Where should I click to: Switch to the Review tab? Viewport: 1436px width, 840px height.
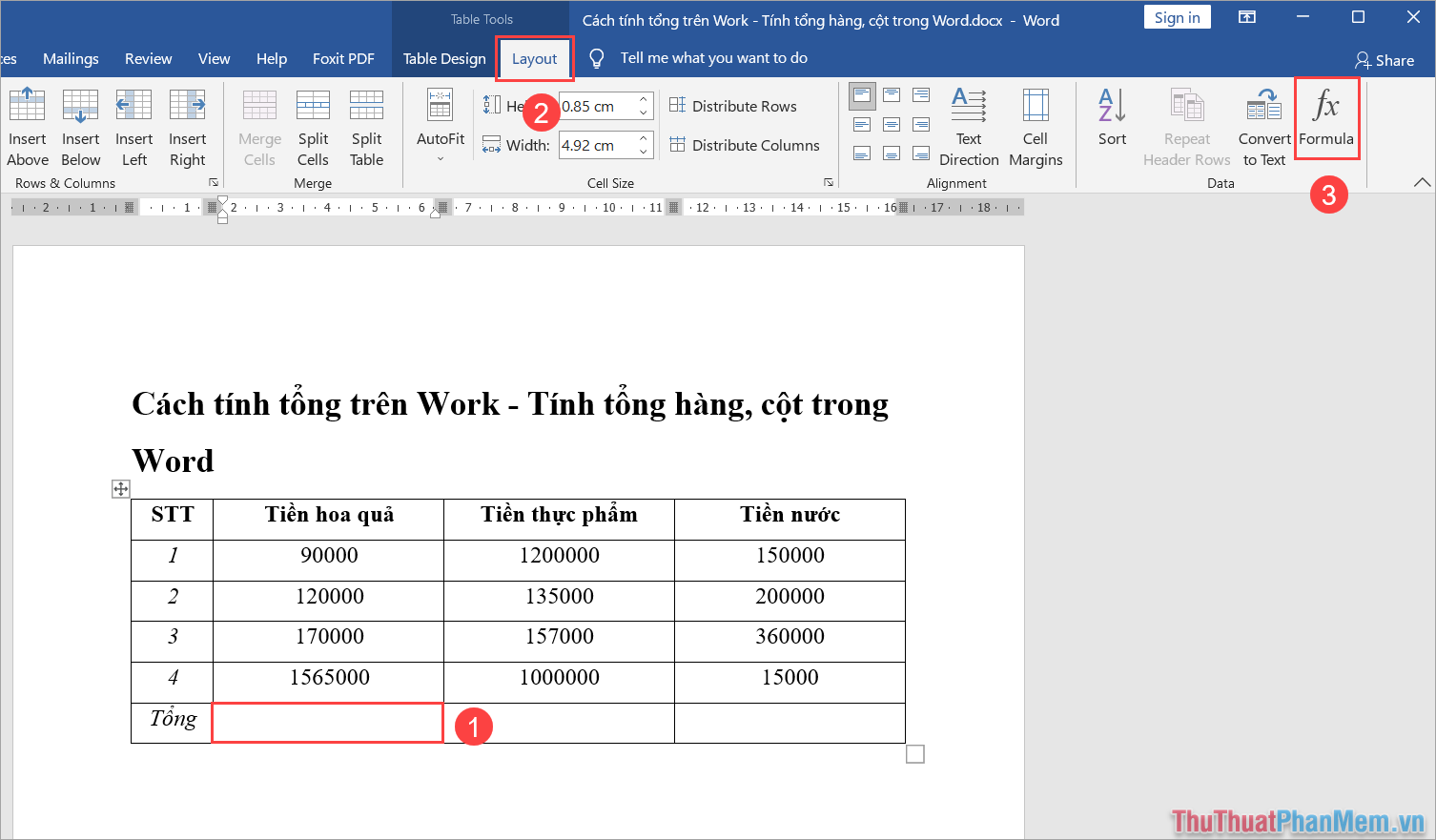[x=149, y=58]
